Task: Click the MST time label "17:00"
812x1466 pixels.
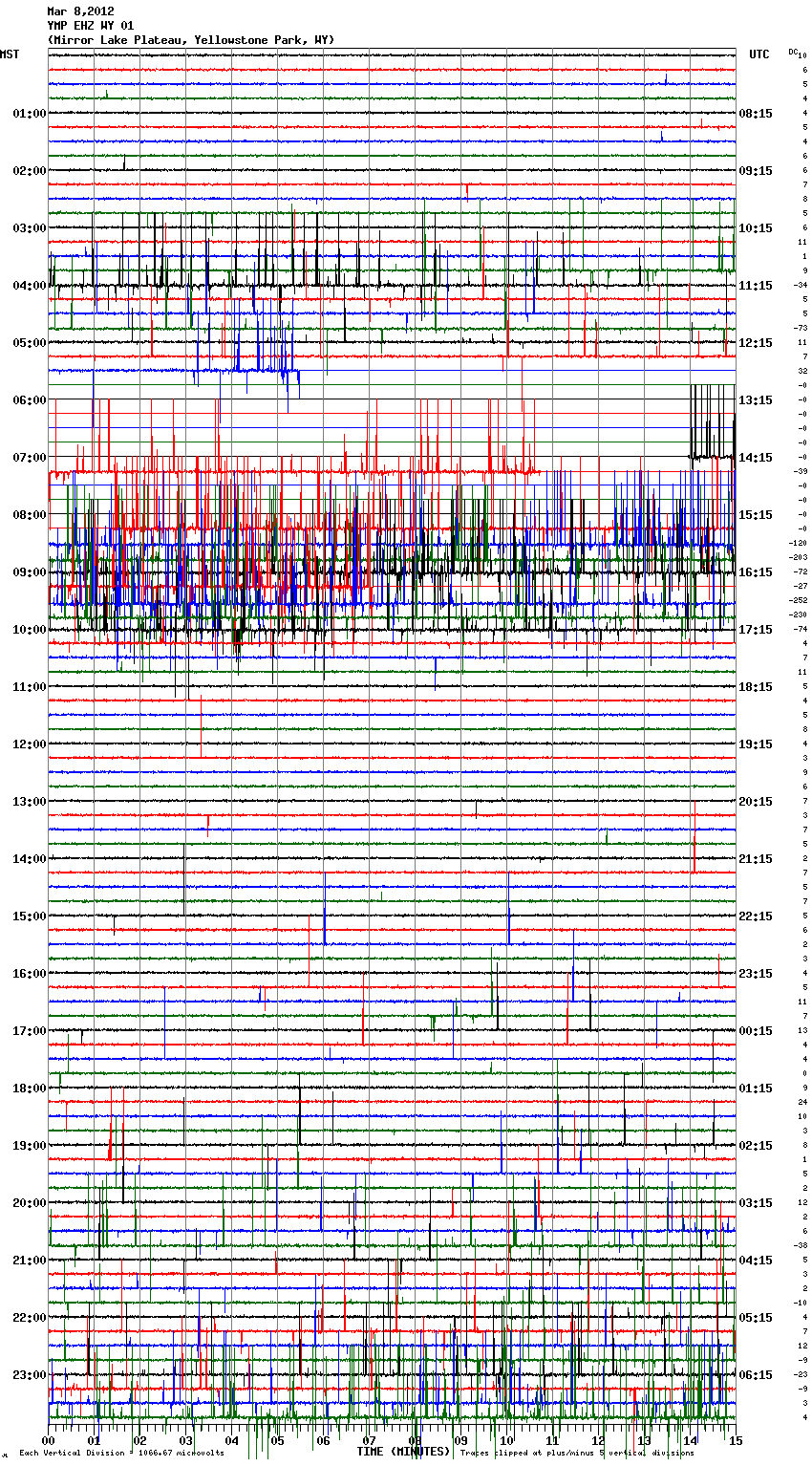Action: click(30, 1031)
